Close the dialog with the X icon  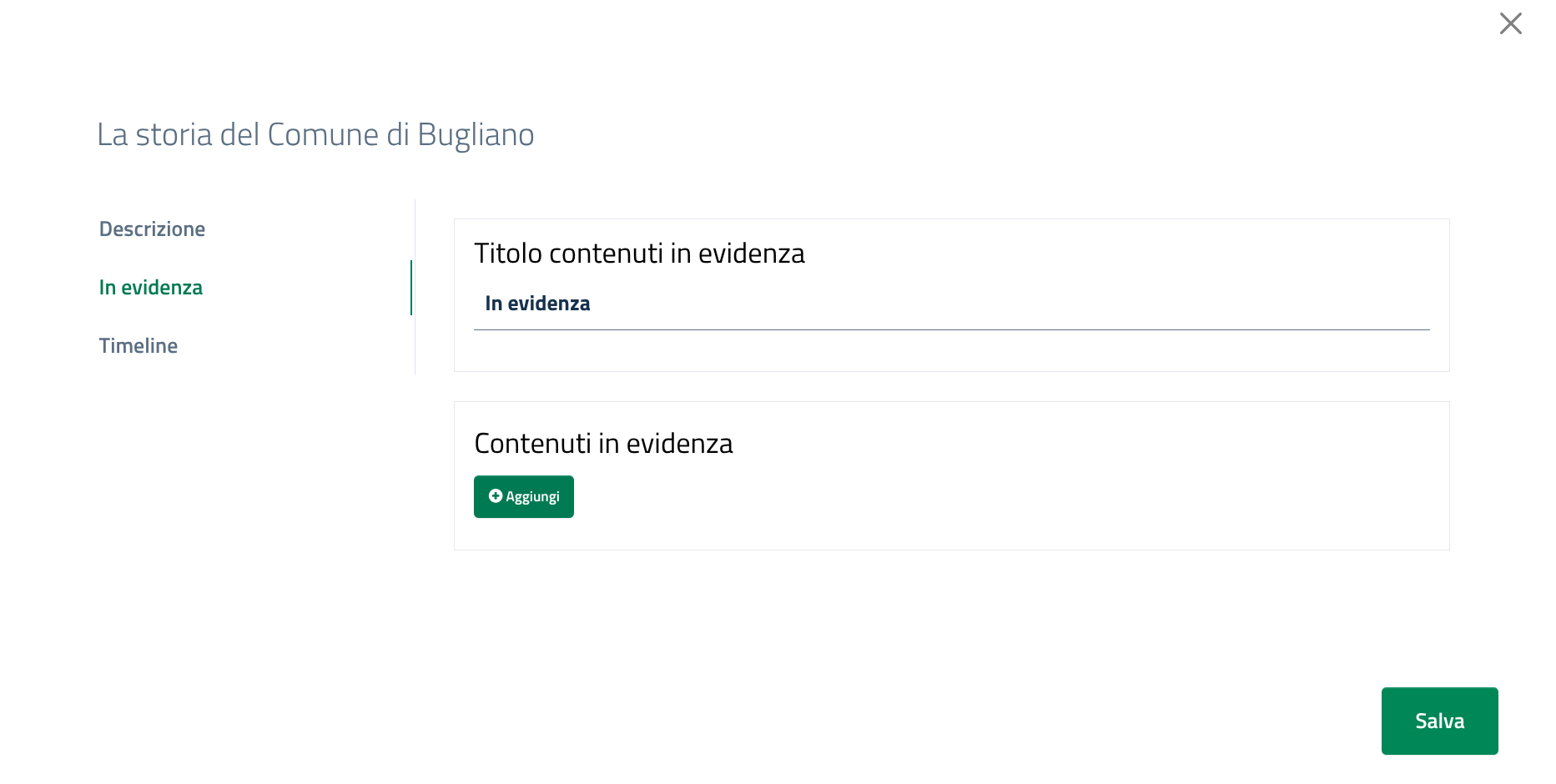pos(1510,23)
